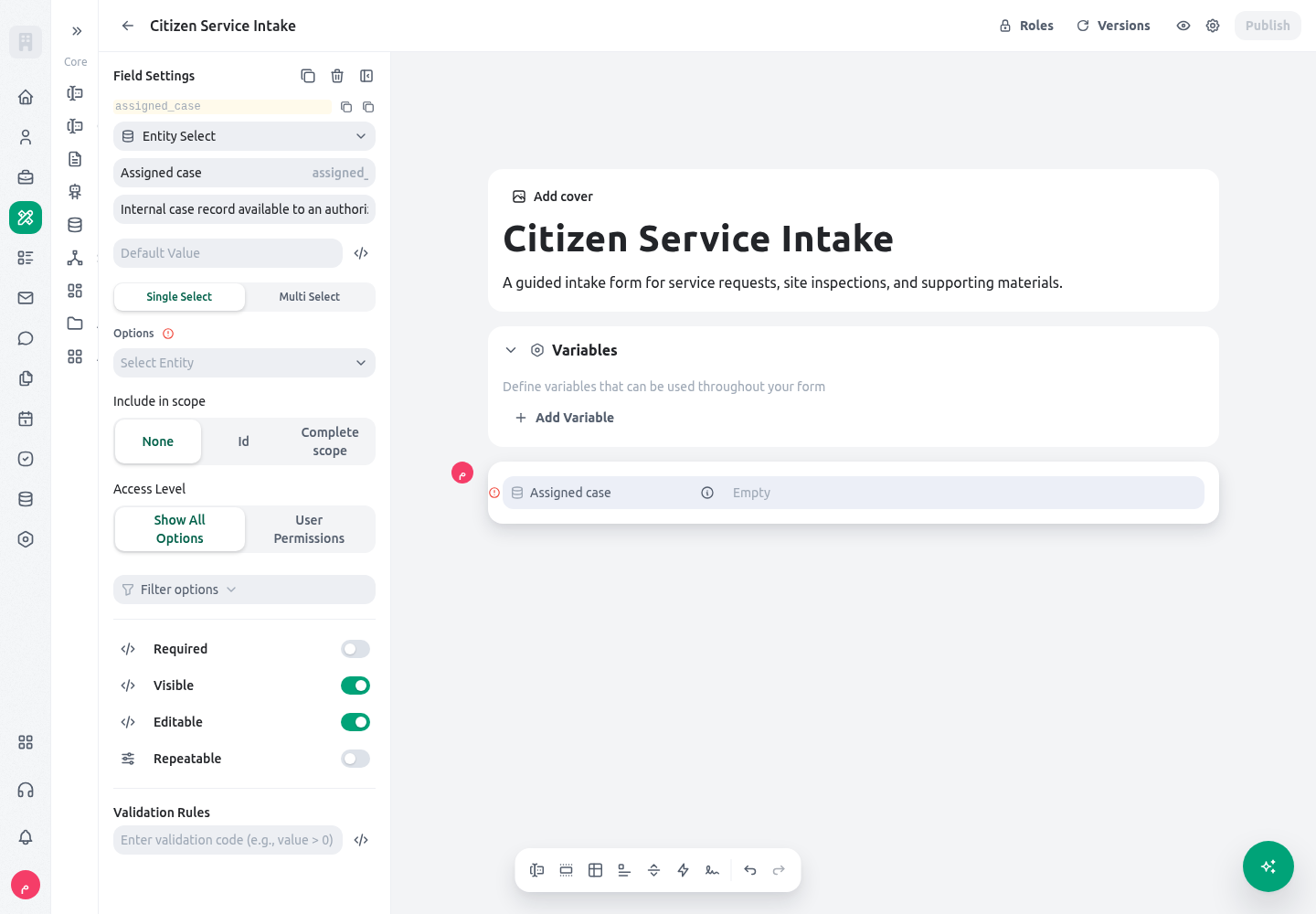This screenshot has height=914, width=1316.
Task: Open the briefcase sidebar icon
Action: [26, 177]
